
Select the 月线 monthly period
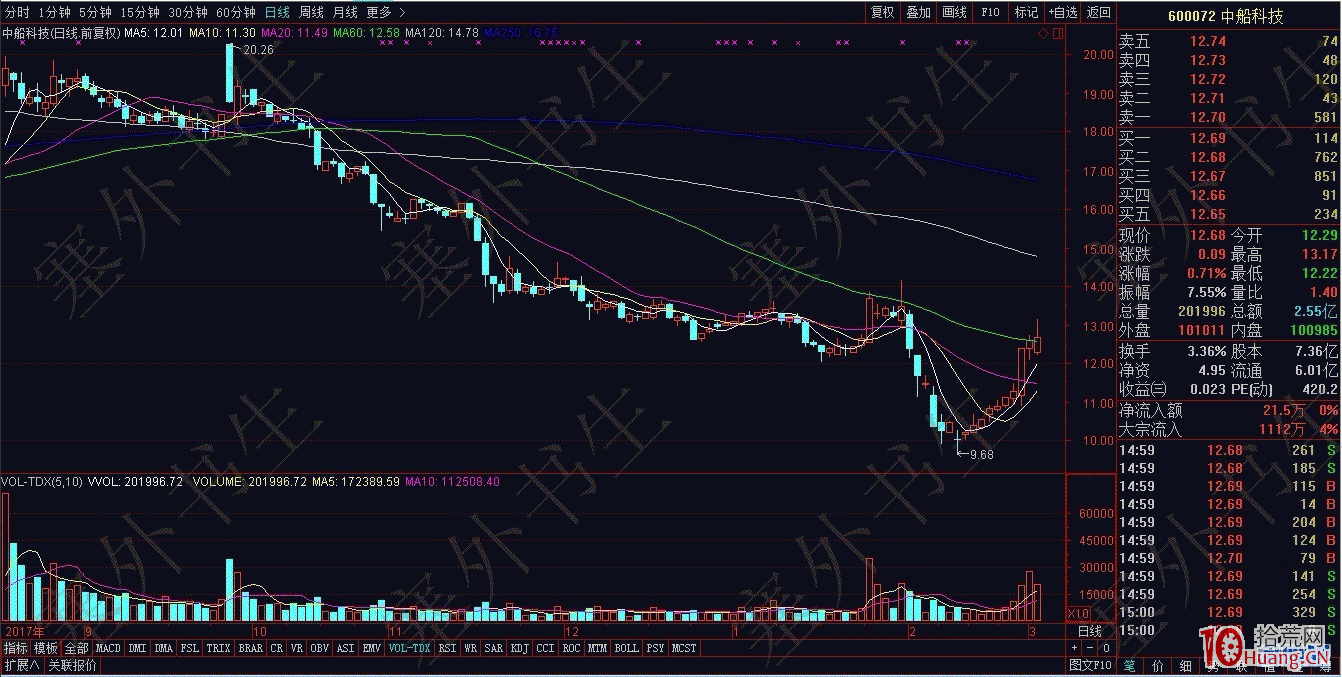pyautogui.click(x=344, y=12)
